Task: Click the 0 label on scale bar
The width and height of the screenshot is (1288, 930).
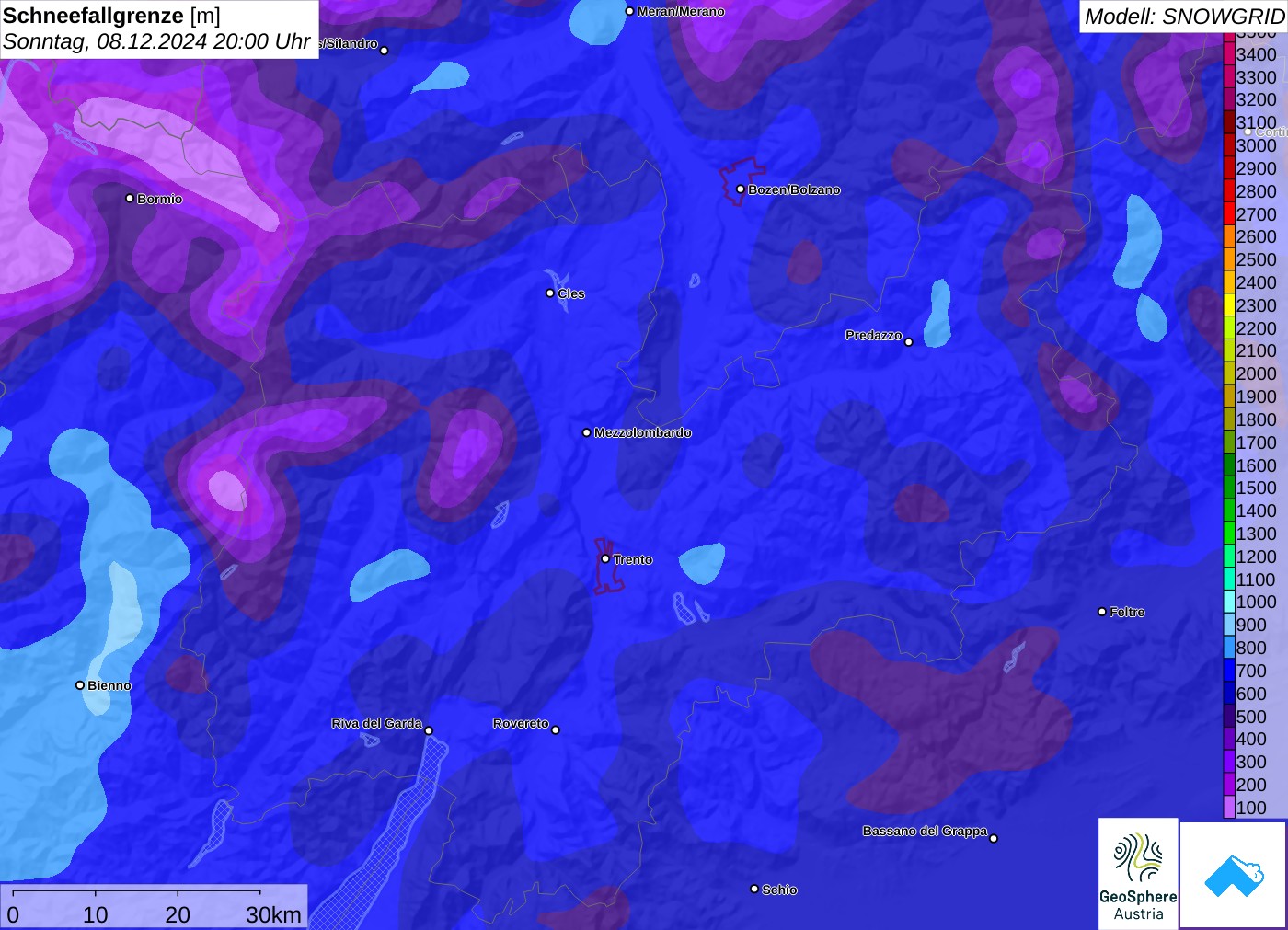Action: (13, 914)
